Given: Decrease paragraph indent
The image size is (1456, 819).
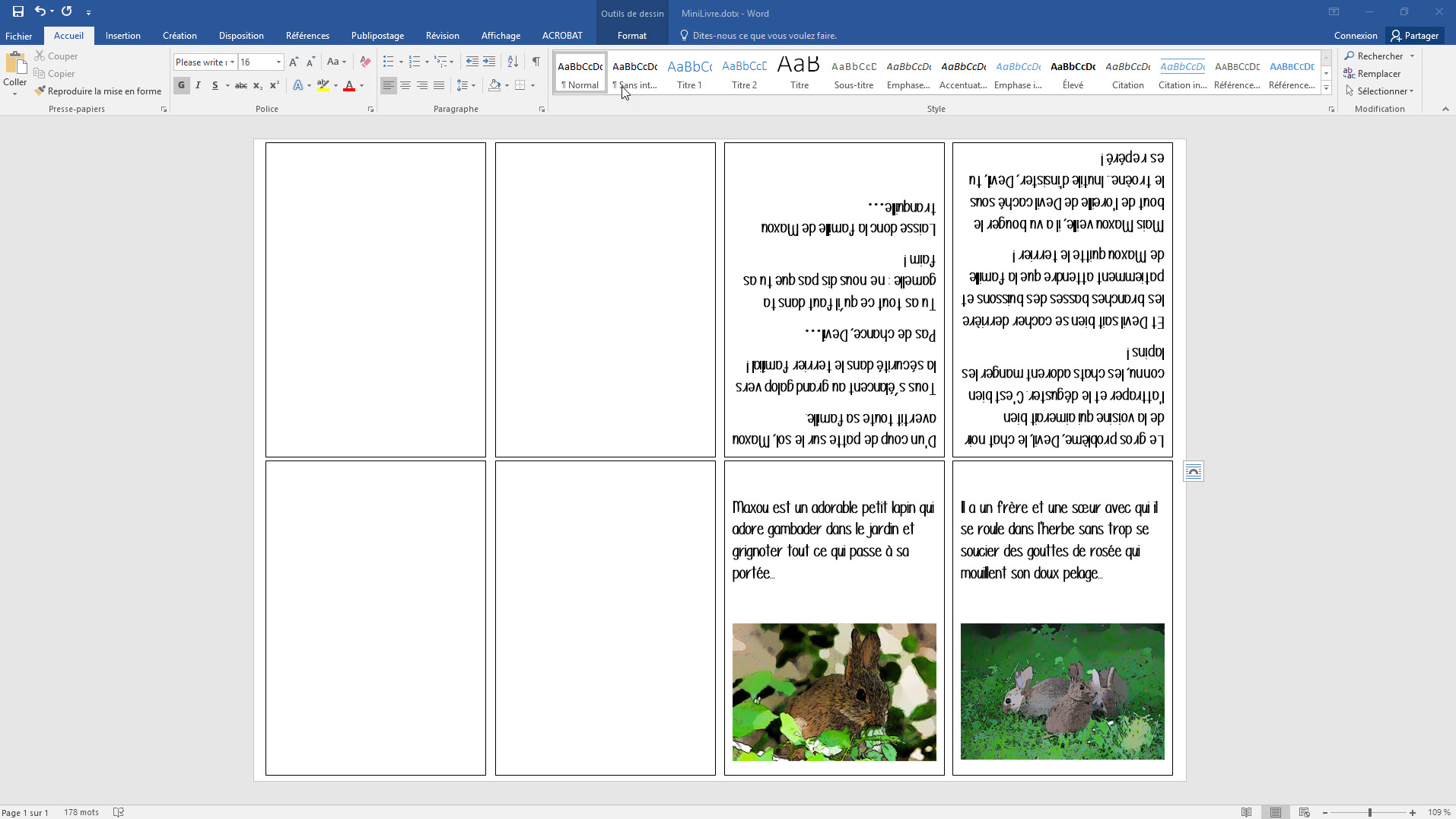Looking at the screenshot, I should pyautogui.click(x=472, y=62).
